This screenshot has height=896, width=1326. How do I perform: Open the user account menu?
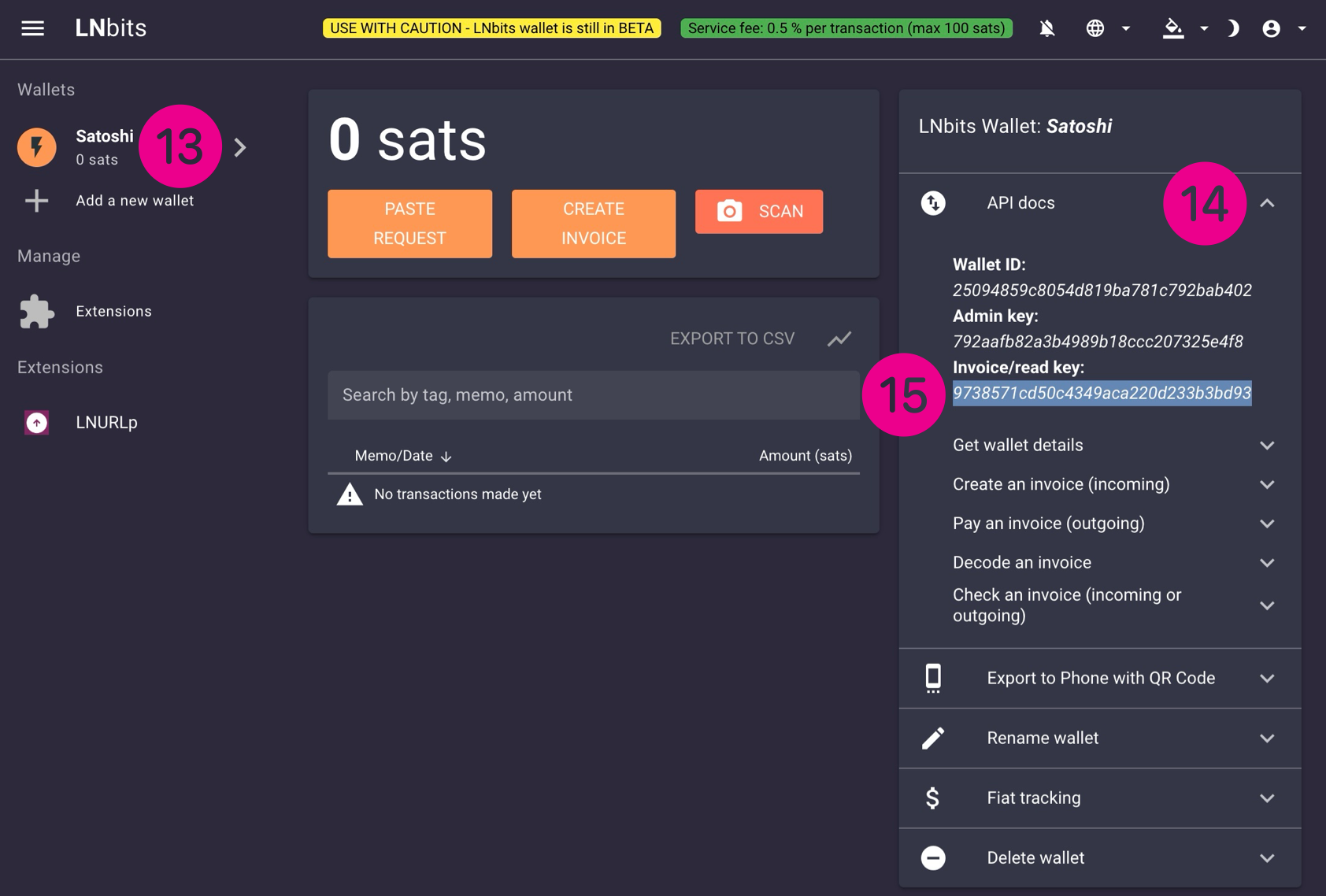pos(1271,28)
